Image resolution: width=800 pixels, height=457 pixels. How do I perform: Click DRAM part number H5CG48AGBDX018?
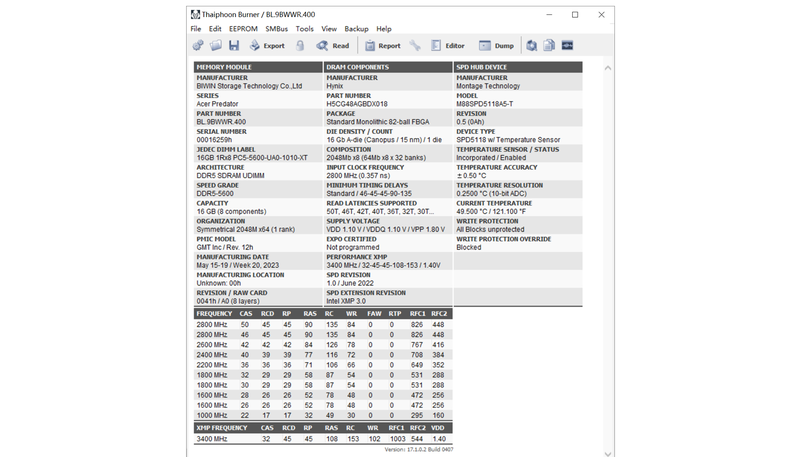click(357, 104)
